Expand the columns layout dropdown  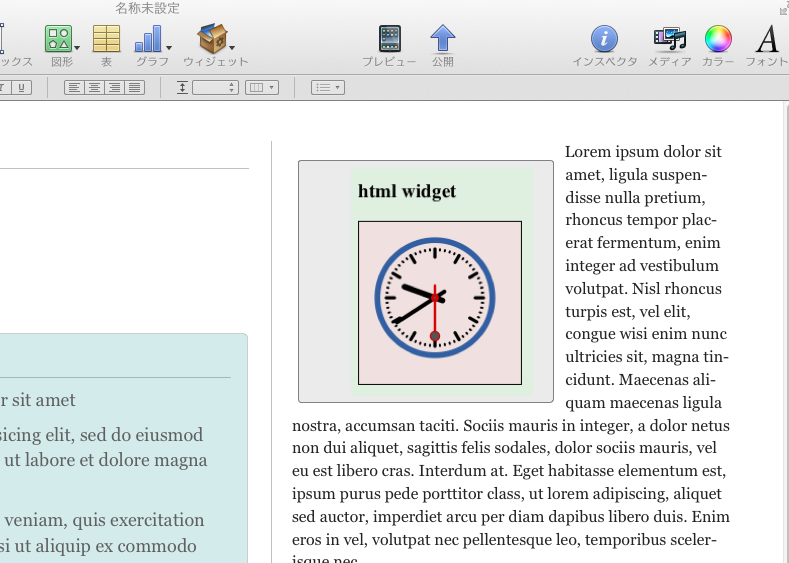click(x=262, y=88)
